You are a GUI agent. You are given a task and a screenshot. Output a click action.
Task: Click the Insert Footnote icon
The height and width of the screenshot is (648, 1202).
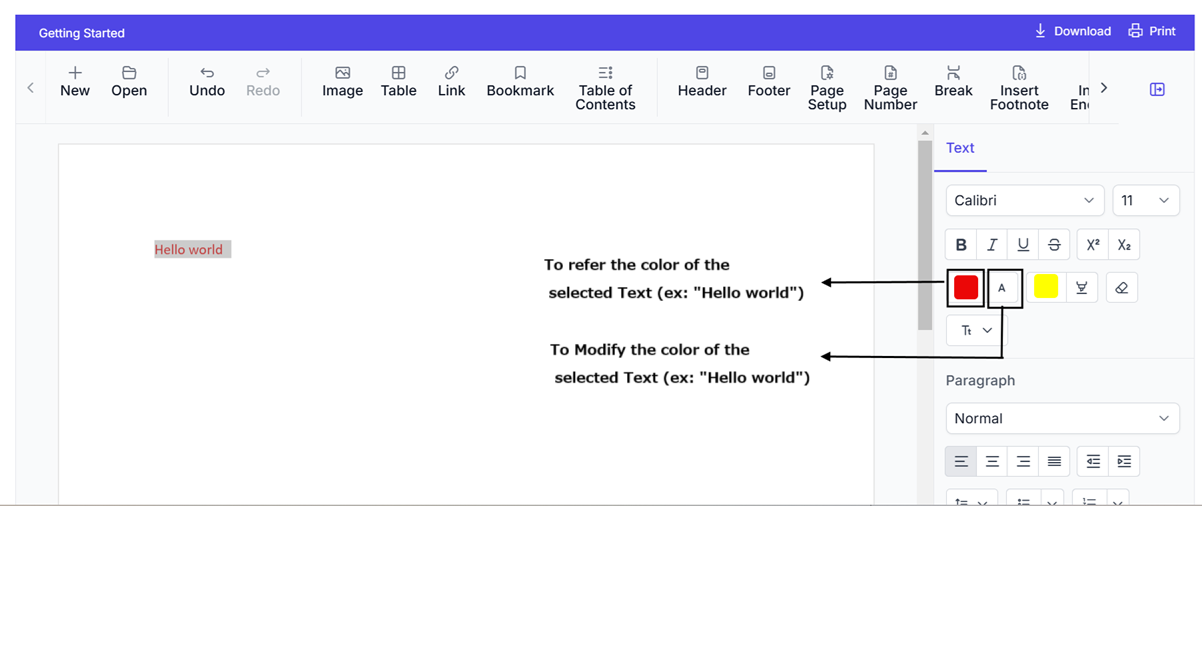(1019, 88)
